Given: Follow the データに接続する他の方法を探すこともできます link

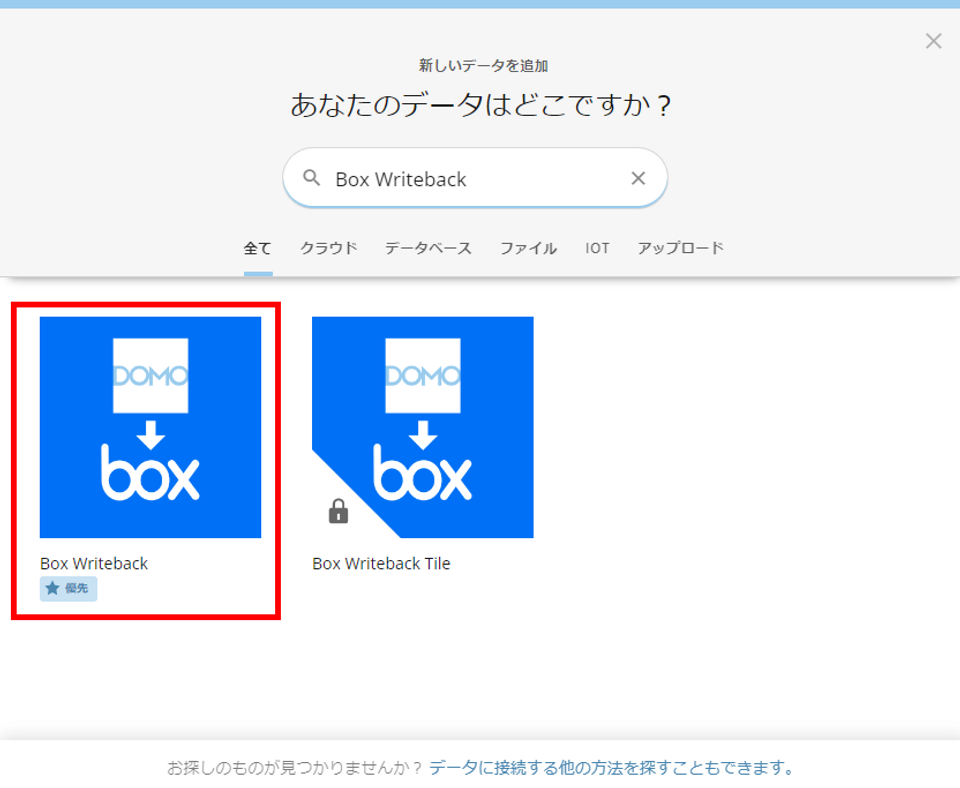Looking at the screenshot, I should pyautogui.click(x=611, y=767).
